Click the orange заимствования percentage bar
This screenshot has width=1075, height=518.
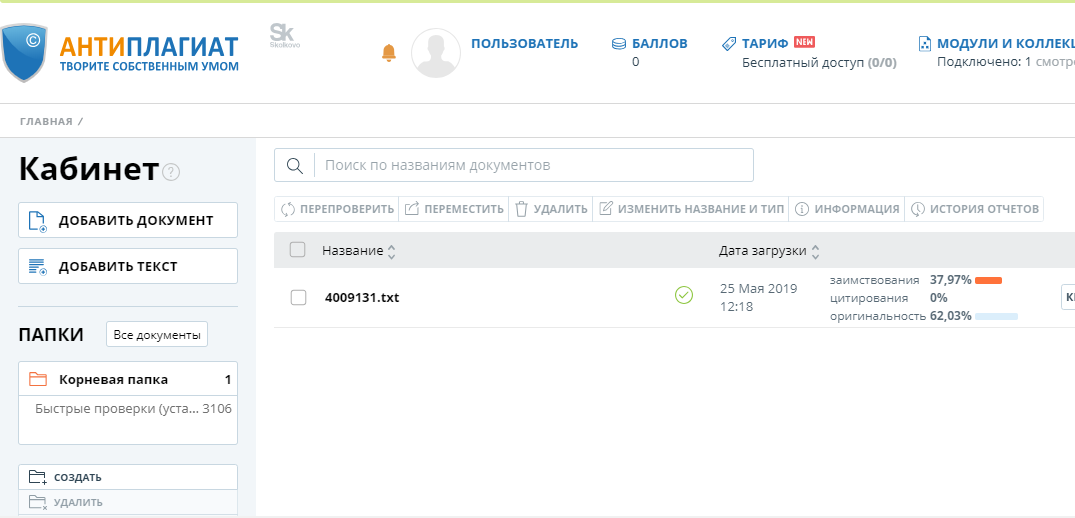pyautogui.click(x=988, y=280)
